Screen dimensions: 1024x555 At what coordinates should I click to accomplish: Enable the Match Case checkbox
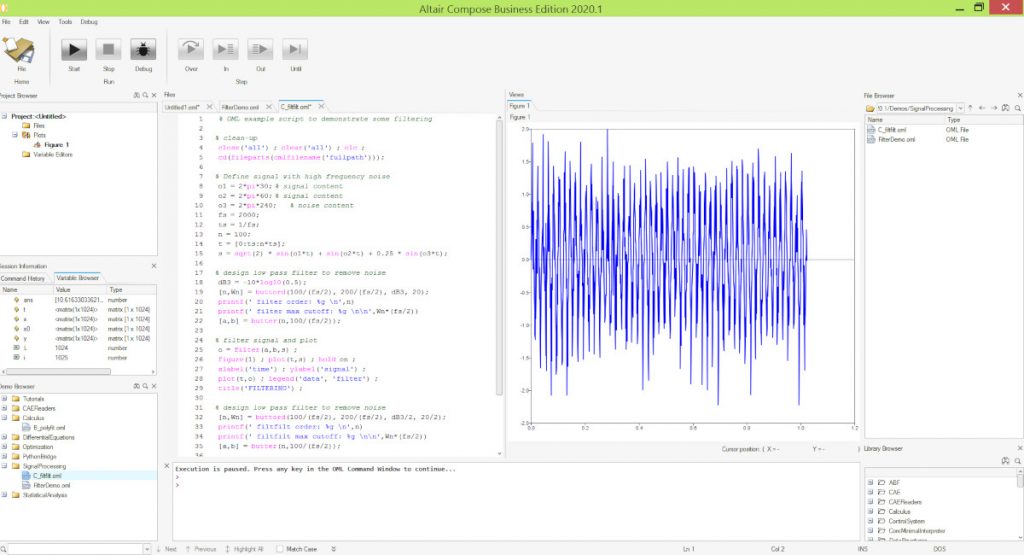279,549
